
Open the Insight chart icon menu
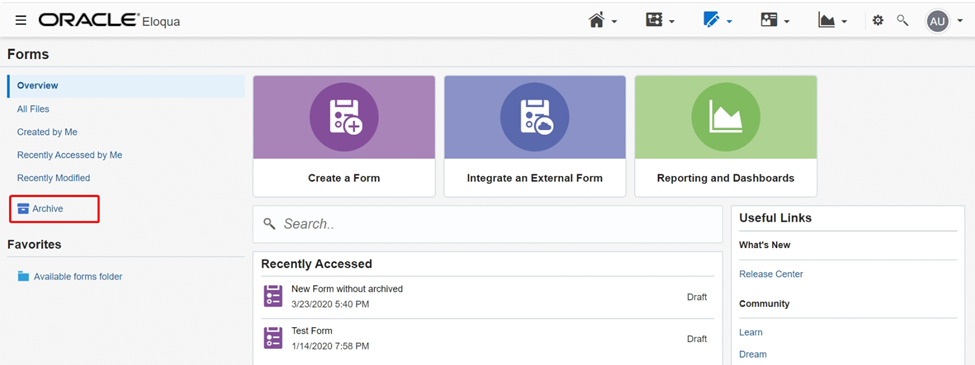[x=826, y=21]
